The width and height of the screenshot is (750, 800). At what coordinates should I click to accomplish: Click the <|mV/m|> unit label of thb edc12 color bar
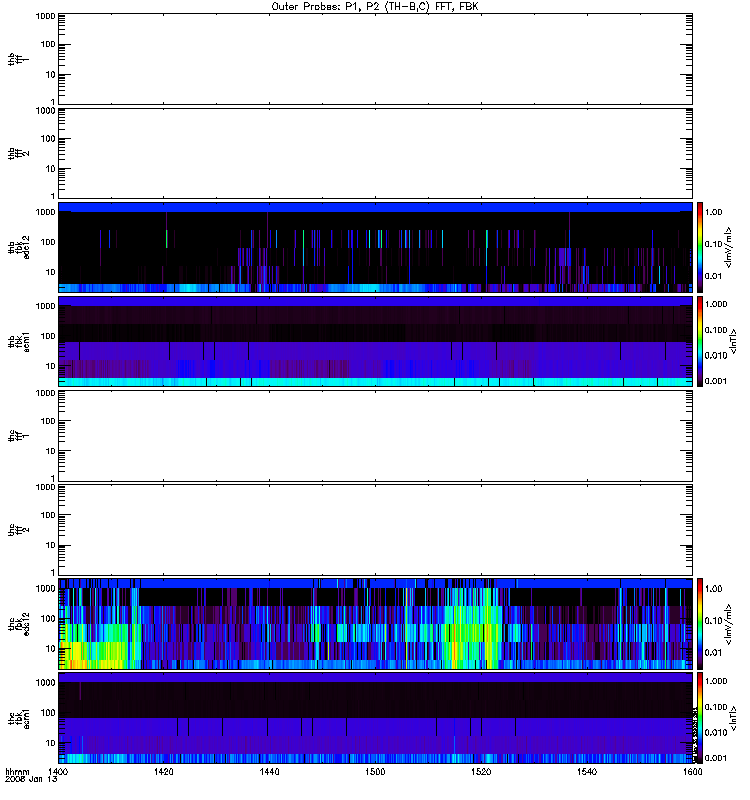729,247
